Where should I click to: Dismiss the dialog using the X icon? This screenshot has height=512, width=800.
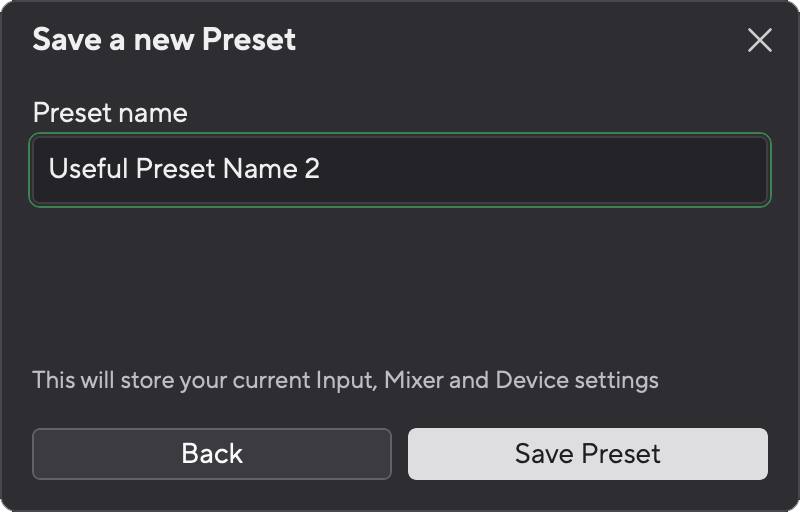pos(760,40)
